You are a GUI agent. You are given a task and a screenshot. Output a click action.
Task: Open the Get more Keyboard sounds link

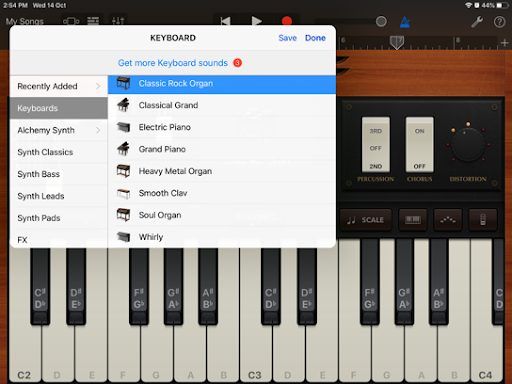coord(173,63)
